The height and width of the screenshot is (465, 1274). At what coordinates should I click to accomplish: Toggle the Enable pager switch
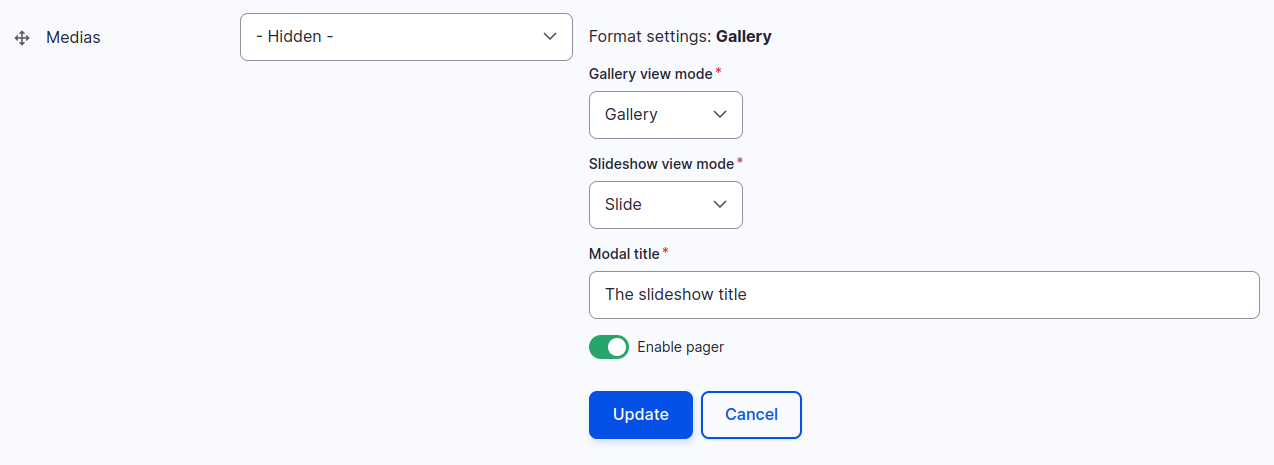609,347
